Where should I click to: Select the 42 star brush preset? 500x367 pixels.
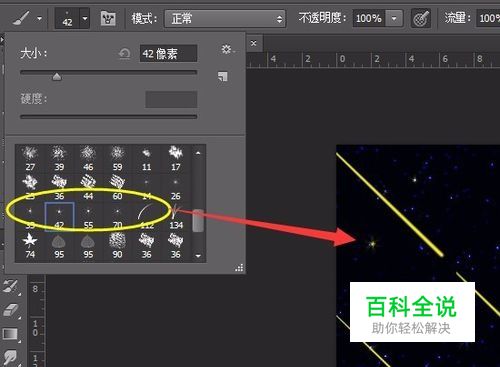(x=59, y=217)
